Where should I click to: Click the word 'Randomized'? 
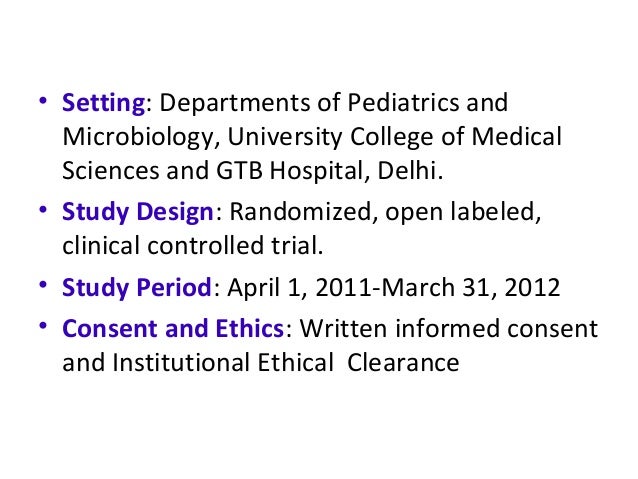click(x=300, y=212)
